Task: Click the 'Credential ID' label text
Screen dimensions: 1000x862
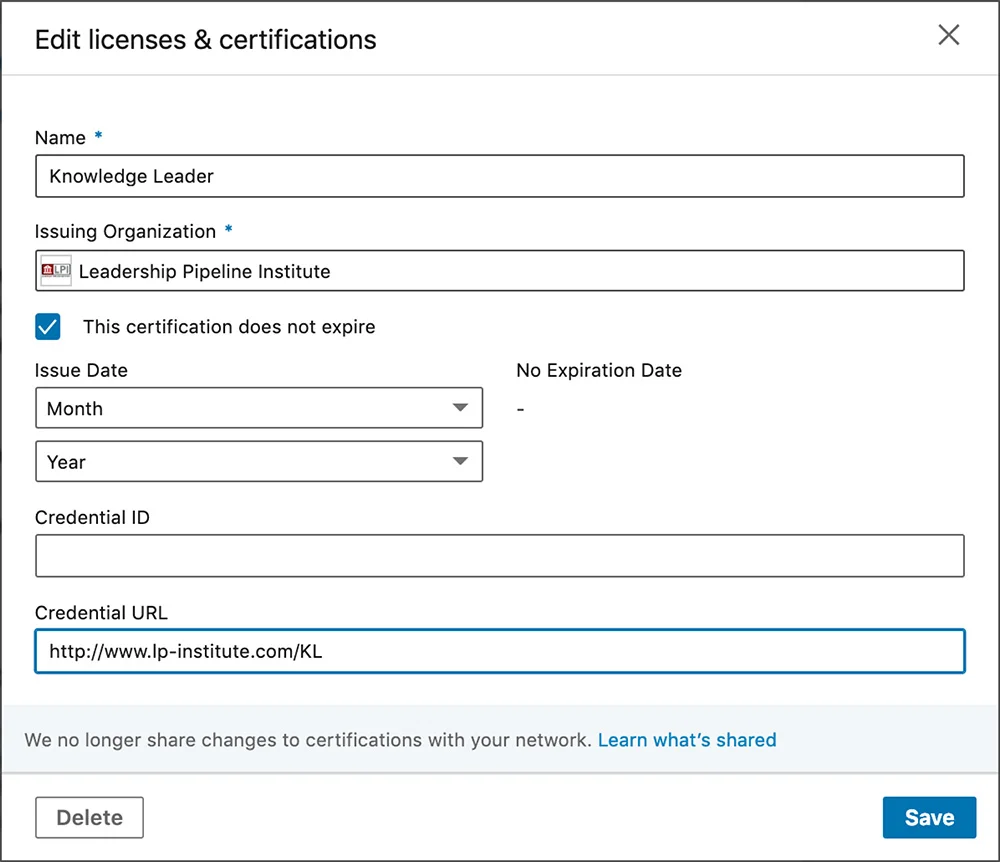Action: click(x=92, y=517)
